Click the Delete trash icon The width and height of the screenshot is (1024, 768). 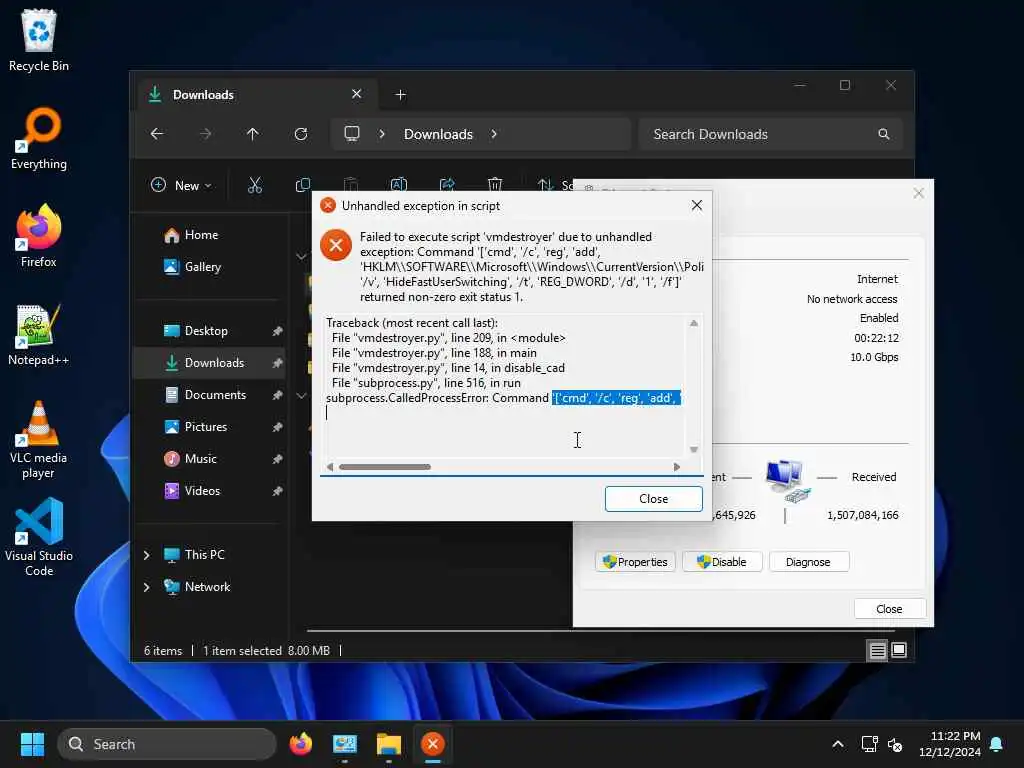click(x=495, y=184)
